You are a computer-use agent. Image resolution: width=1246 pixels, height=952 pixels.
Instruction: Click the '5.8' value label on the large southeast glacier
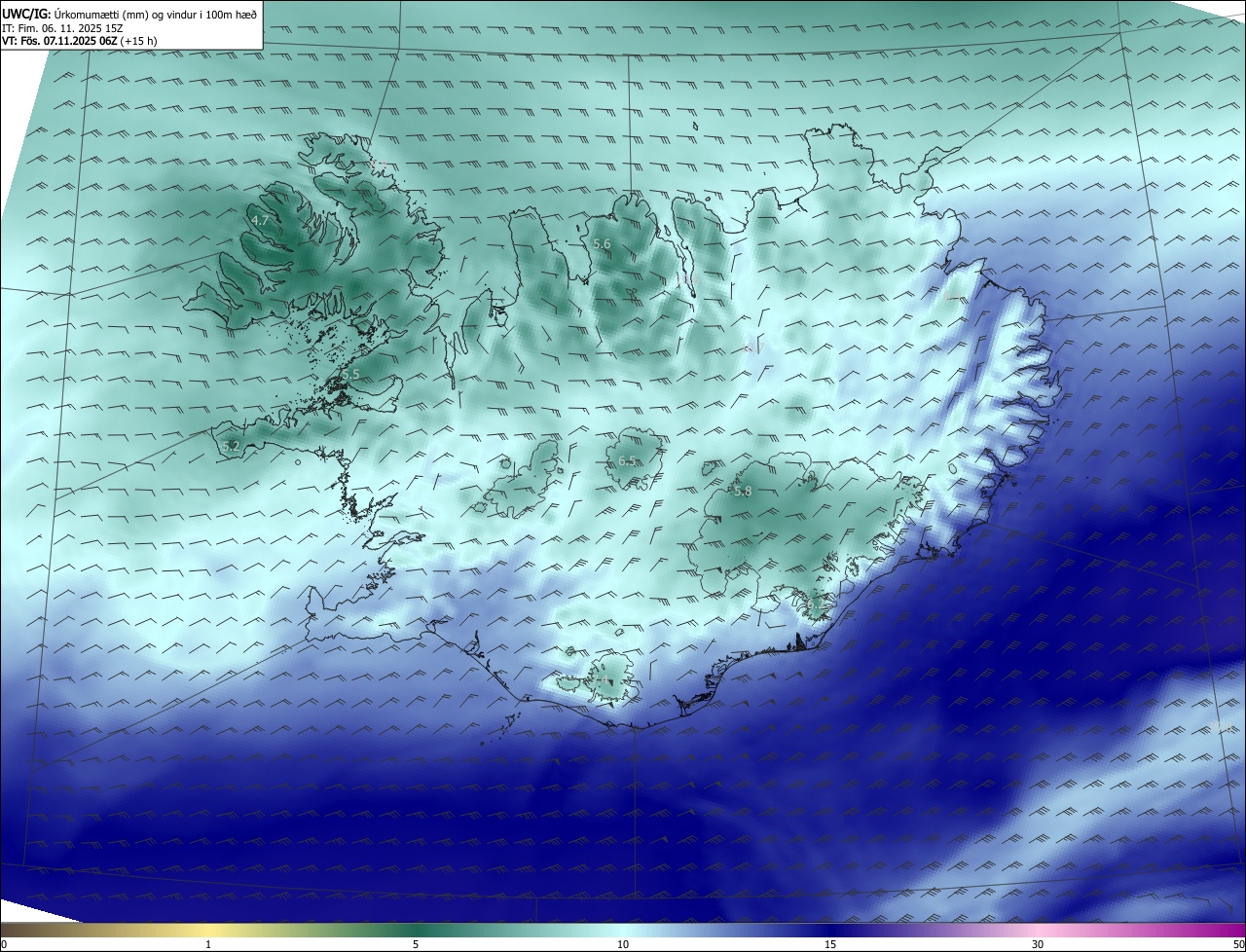click(743, 492)
